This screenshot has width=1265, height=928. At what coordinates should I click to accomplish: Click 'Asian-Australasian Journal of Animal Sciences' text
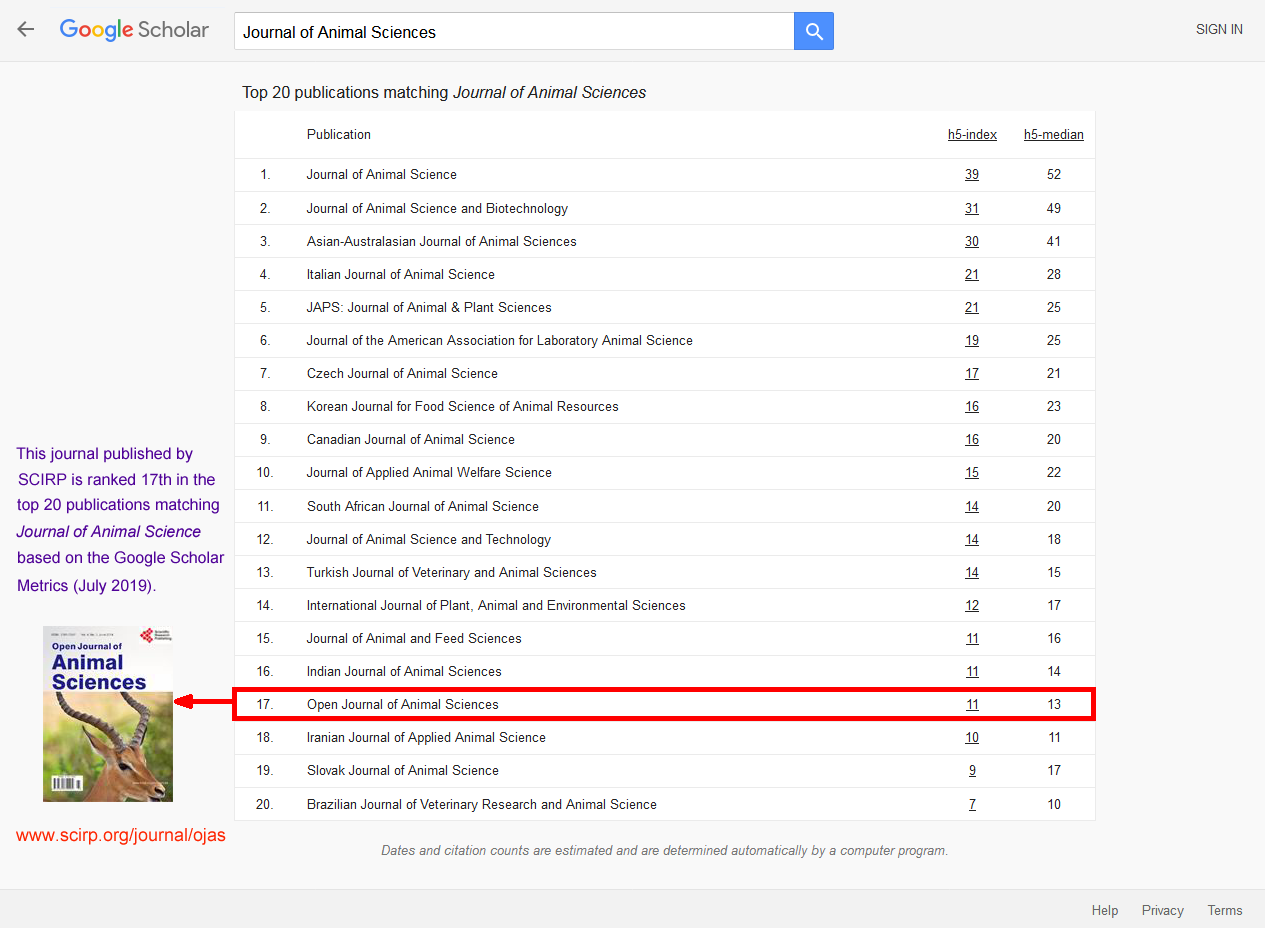(x=442, y=242)
